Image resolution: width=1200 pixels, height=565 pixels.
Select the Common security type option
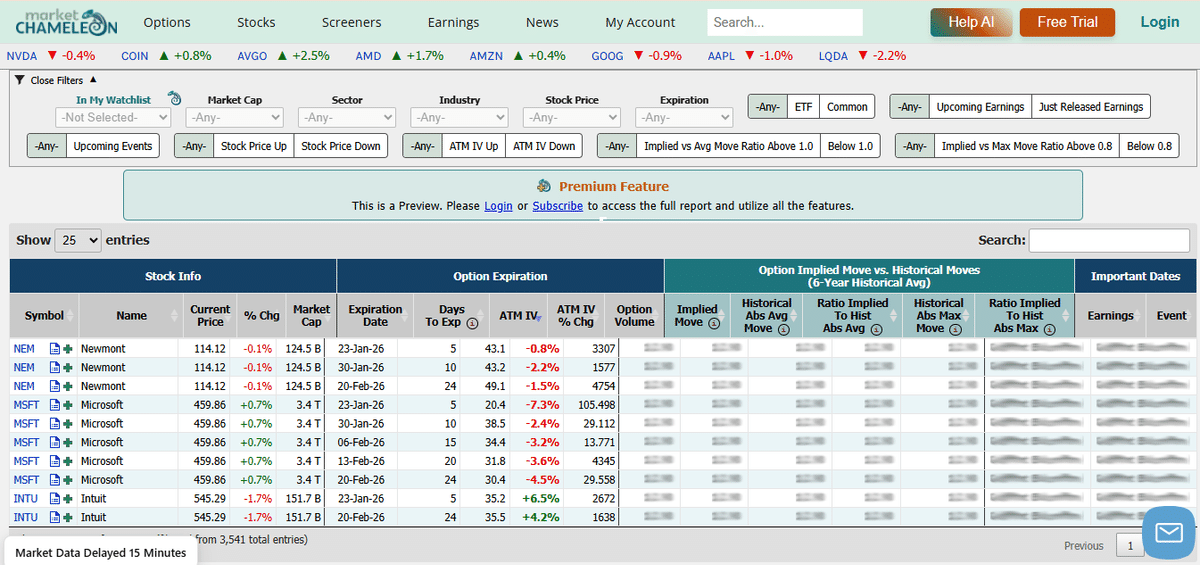click(847, 106)
